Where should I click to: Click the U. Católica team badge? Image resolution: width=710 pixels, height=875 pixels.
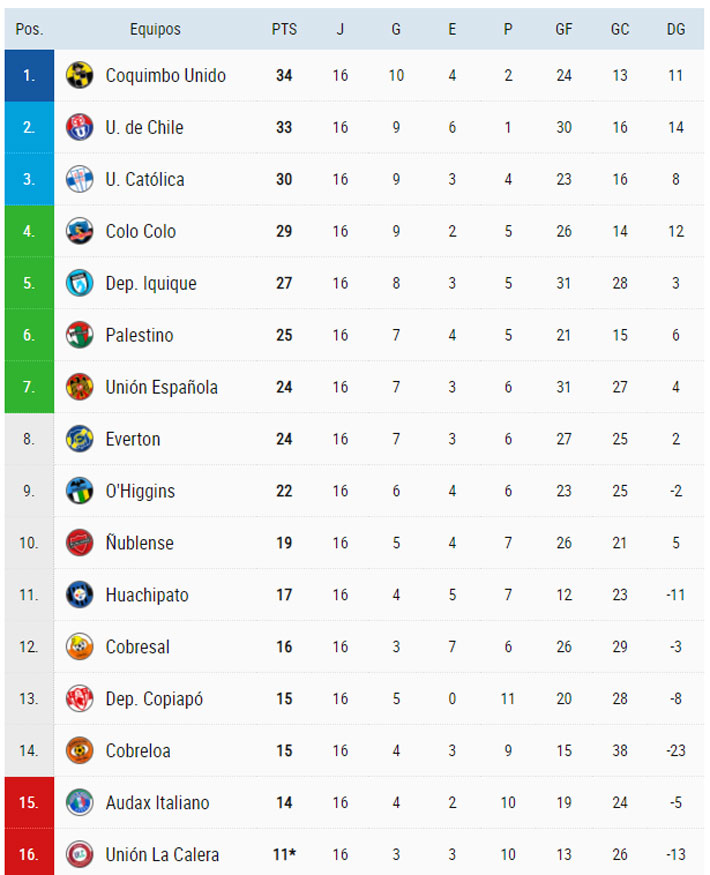(79, 179)
